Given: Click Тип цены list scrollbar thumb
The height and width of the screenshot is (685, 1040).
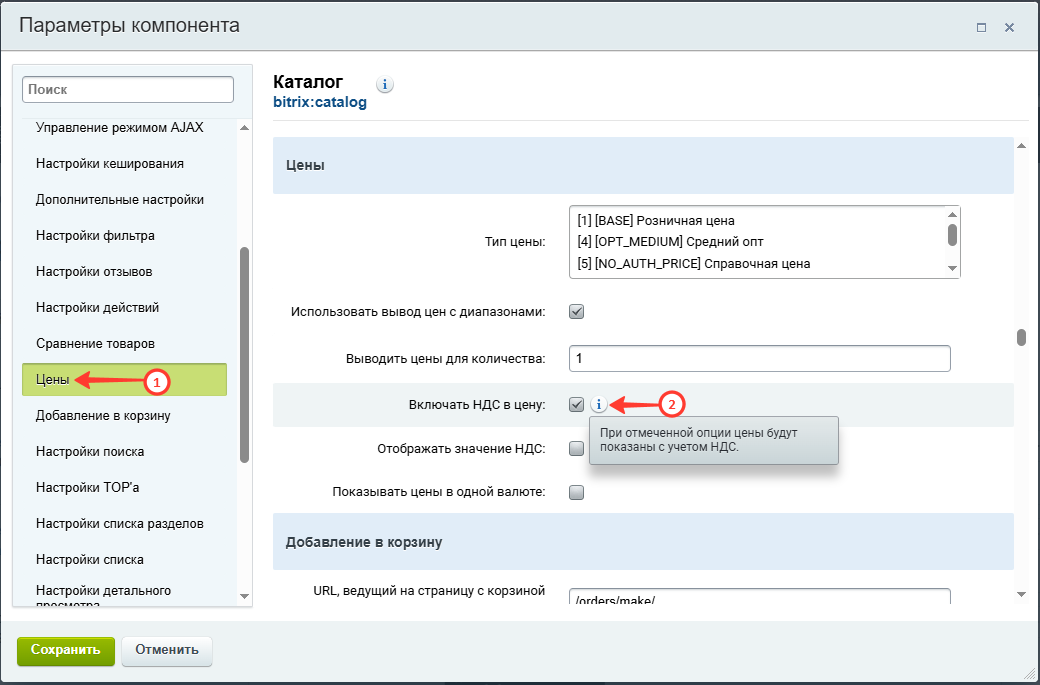Looking at the screenshot, I should (952, 234).
